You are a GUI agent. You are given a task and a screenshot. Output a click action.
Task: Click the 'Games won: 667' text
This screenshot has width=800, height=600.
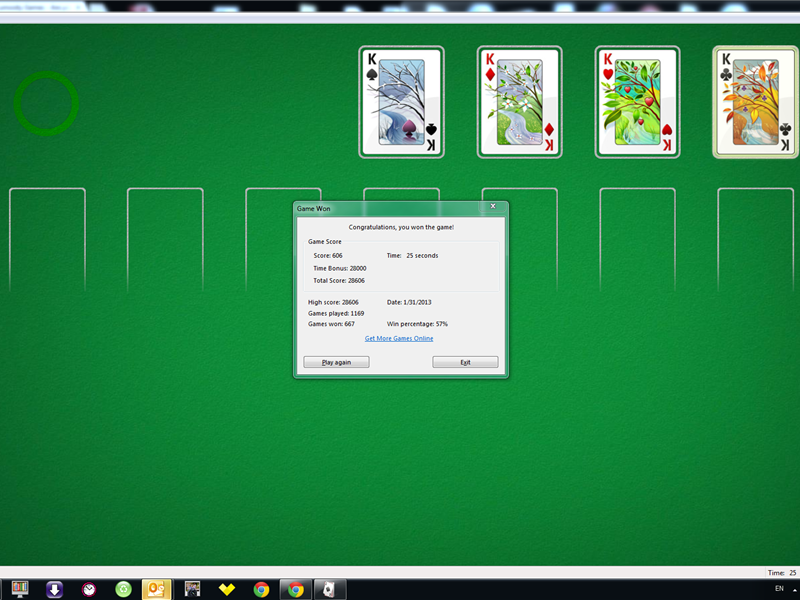tap(331, 324)
